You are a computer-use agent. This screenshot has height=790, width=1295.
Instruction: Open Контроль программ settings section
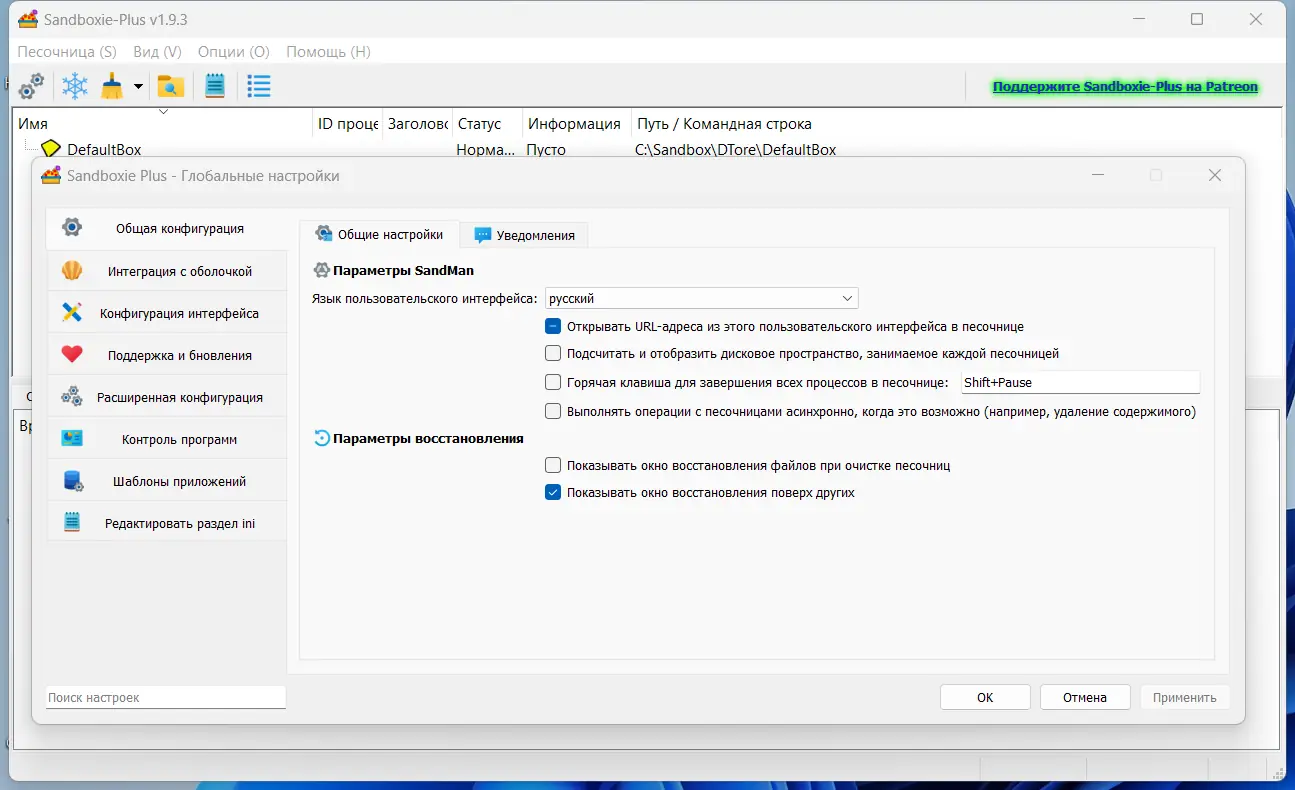coord(167,439)
